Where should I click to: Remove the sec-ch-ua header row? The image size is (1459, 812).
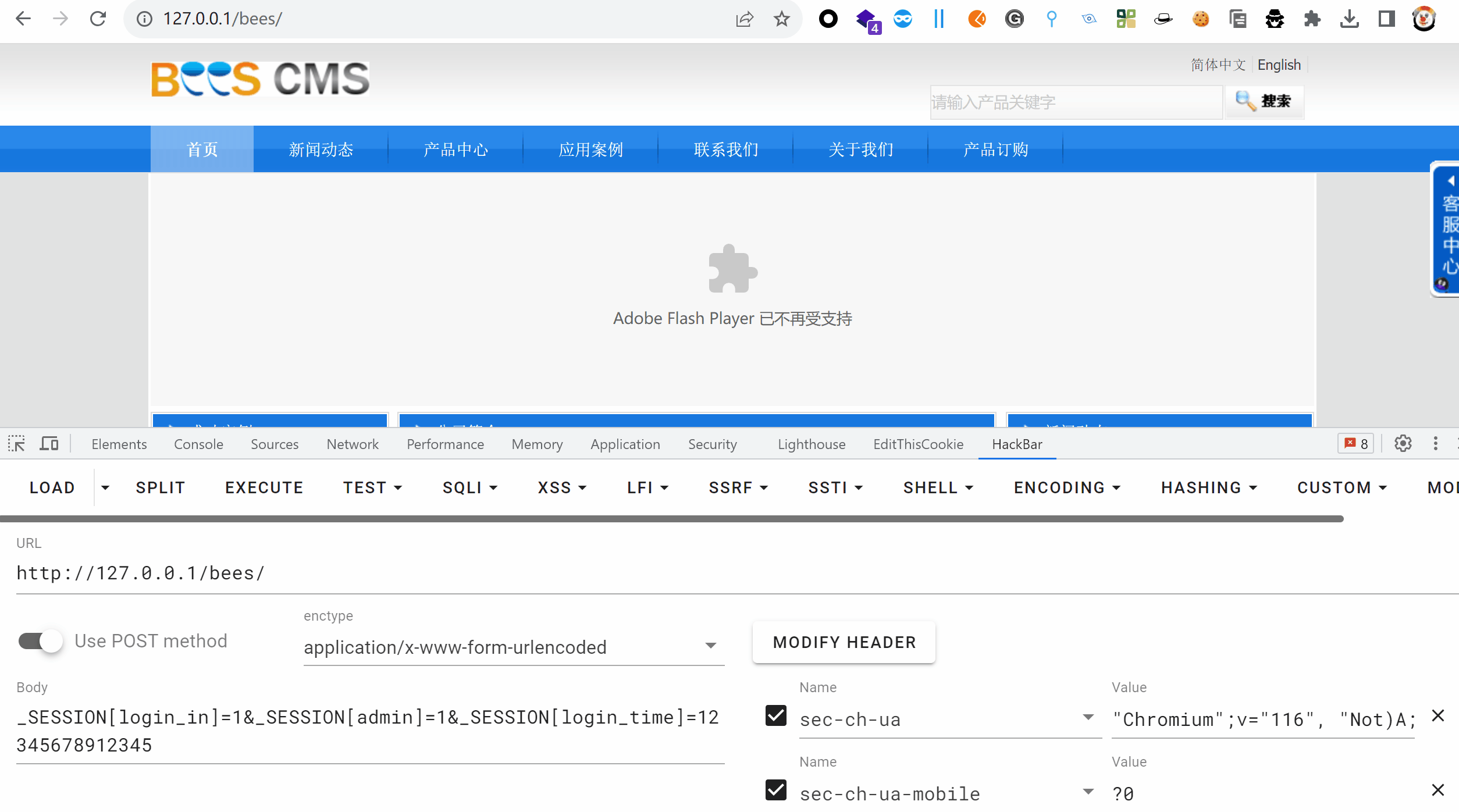point(1437,716)
